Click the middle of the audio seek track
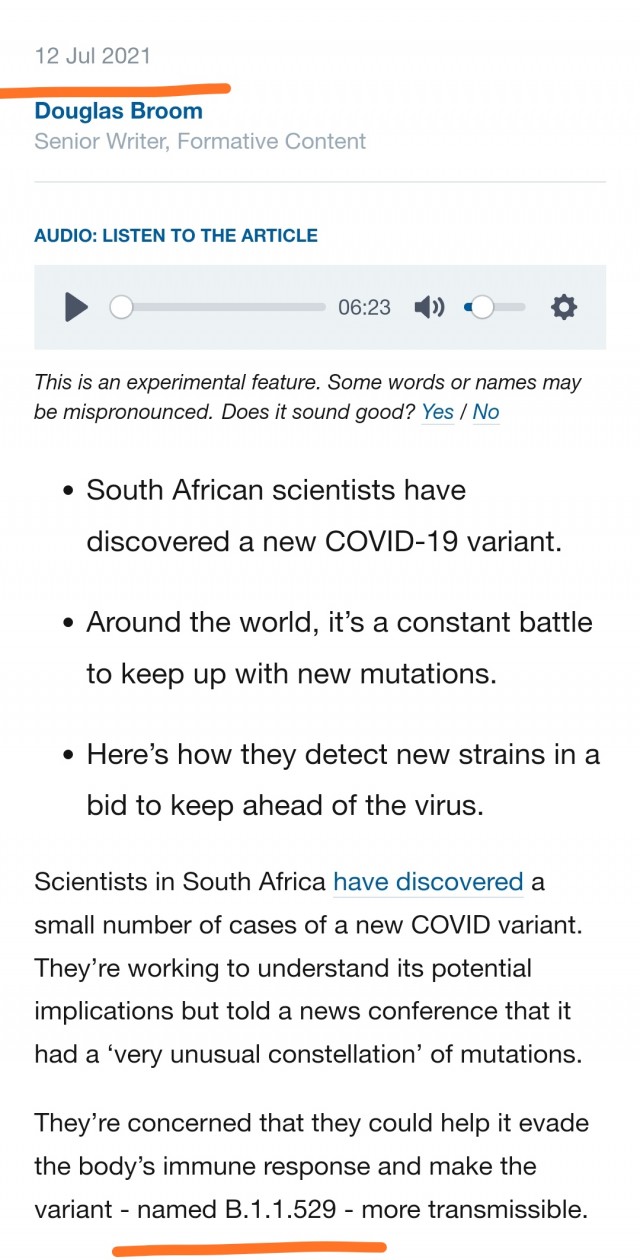Screen dimensions: 640x1260 click(222, 307)
